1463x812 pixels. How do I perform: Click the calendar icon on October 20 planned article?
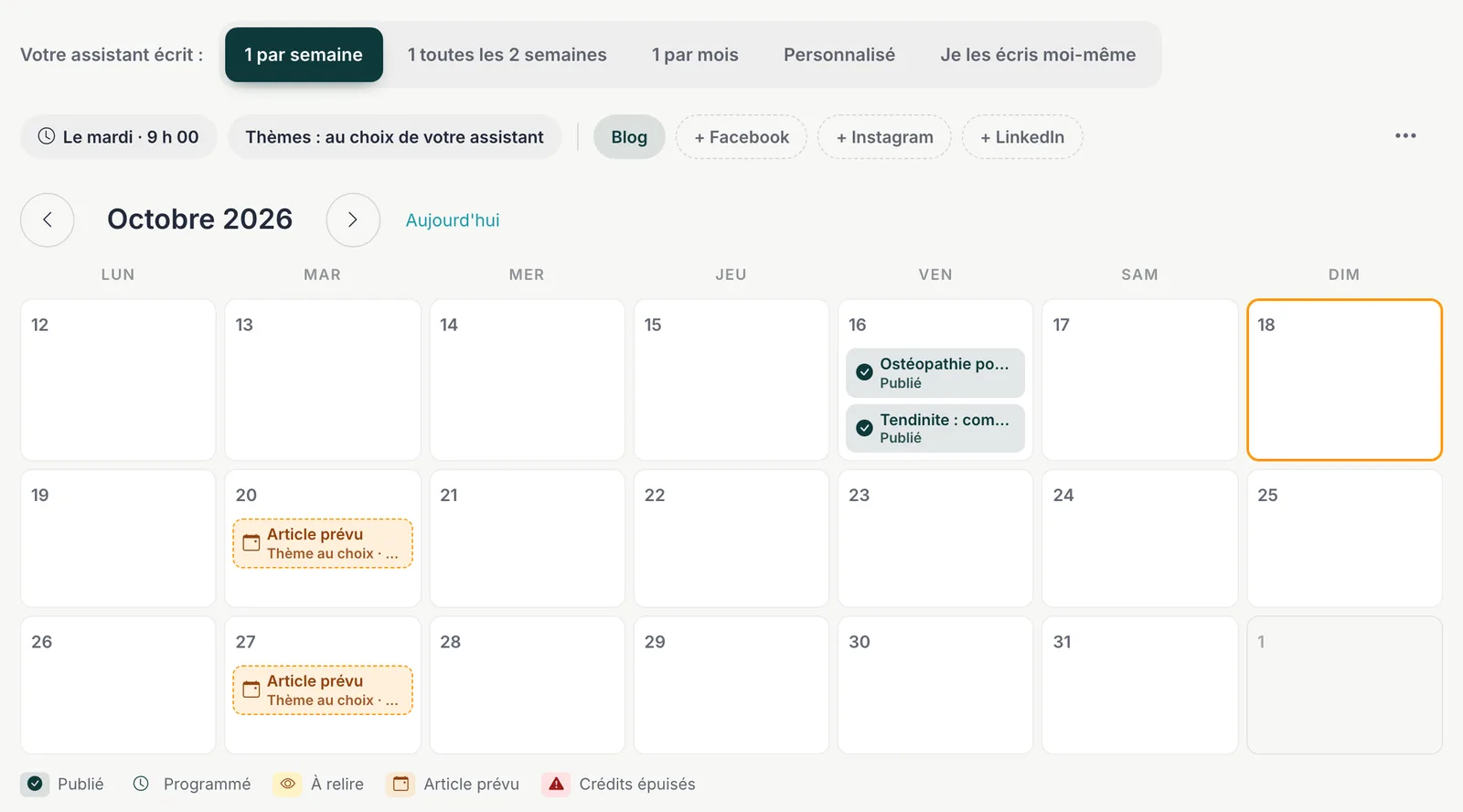point(251,543)
